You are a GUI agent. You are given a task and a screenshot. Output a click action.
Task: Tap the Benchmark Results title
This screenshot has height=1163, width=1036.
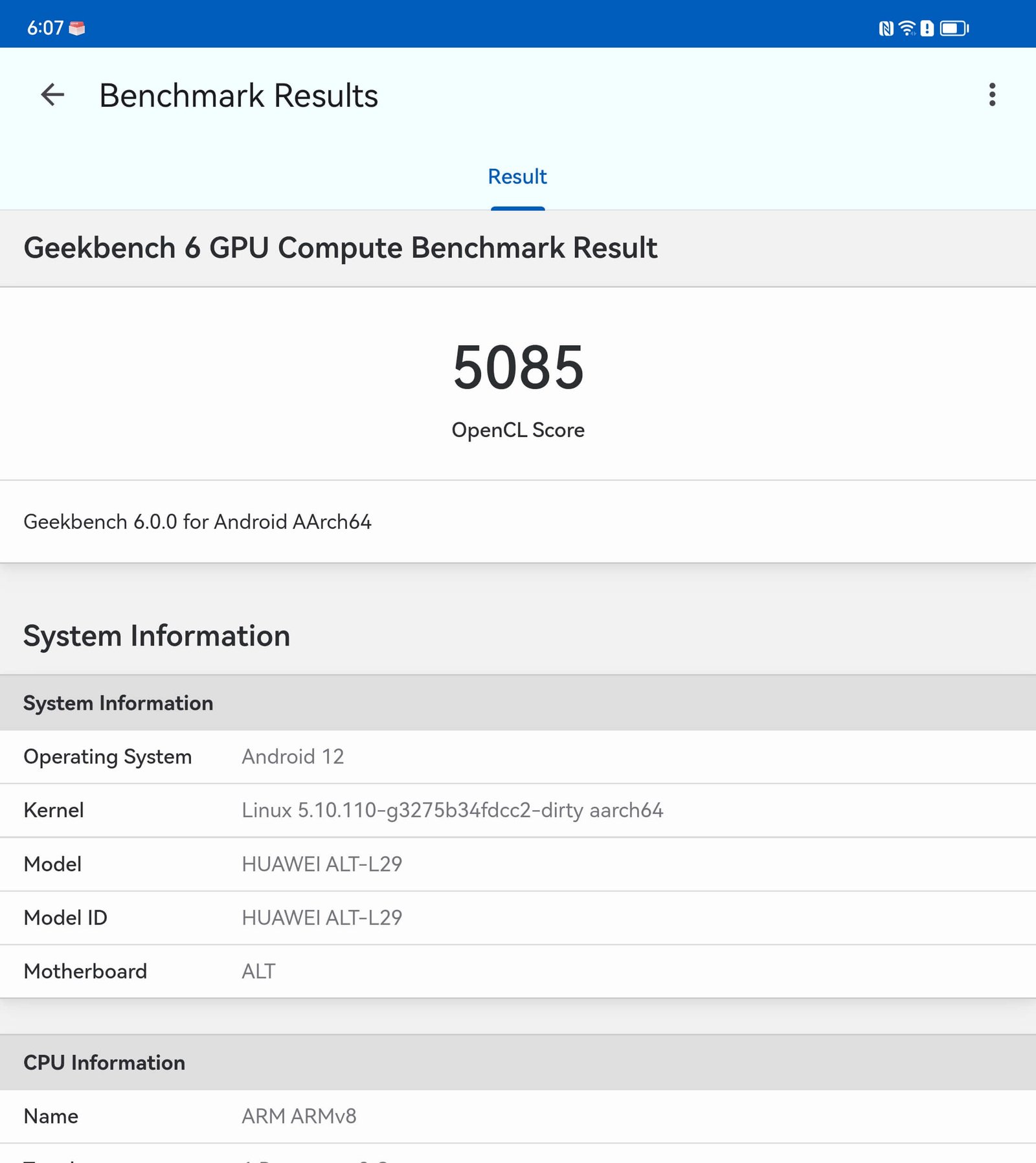[238, 96]
